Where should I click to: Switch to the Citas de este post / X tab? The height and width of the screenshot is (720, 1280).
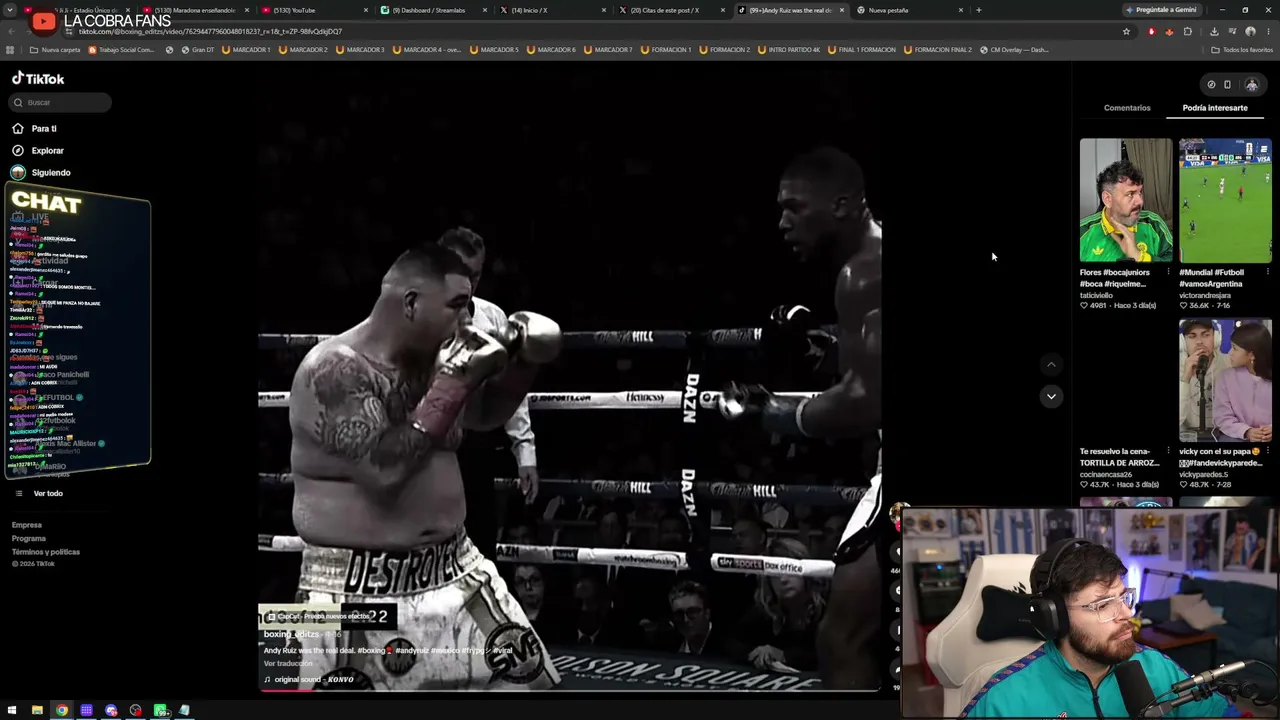670,10
